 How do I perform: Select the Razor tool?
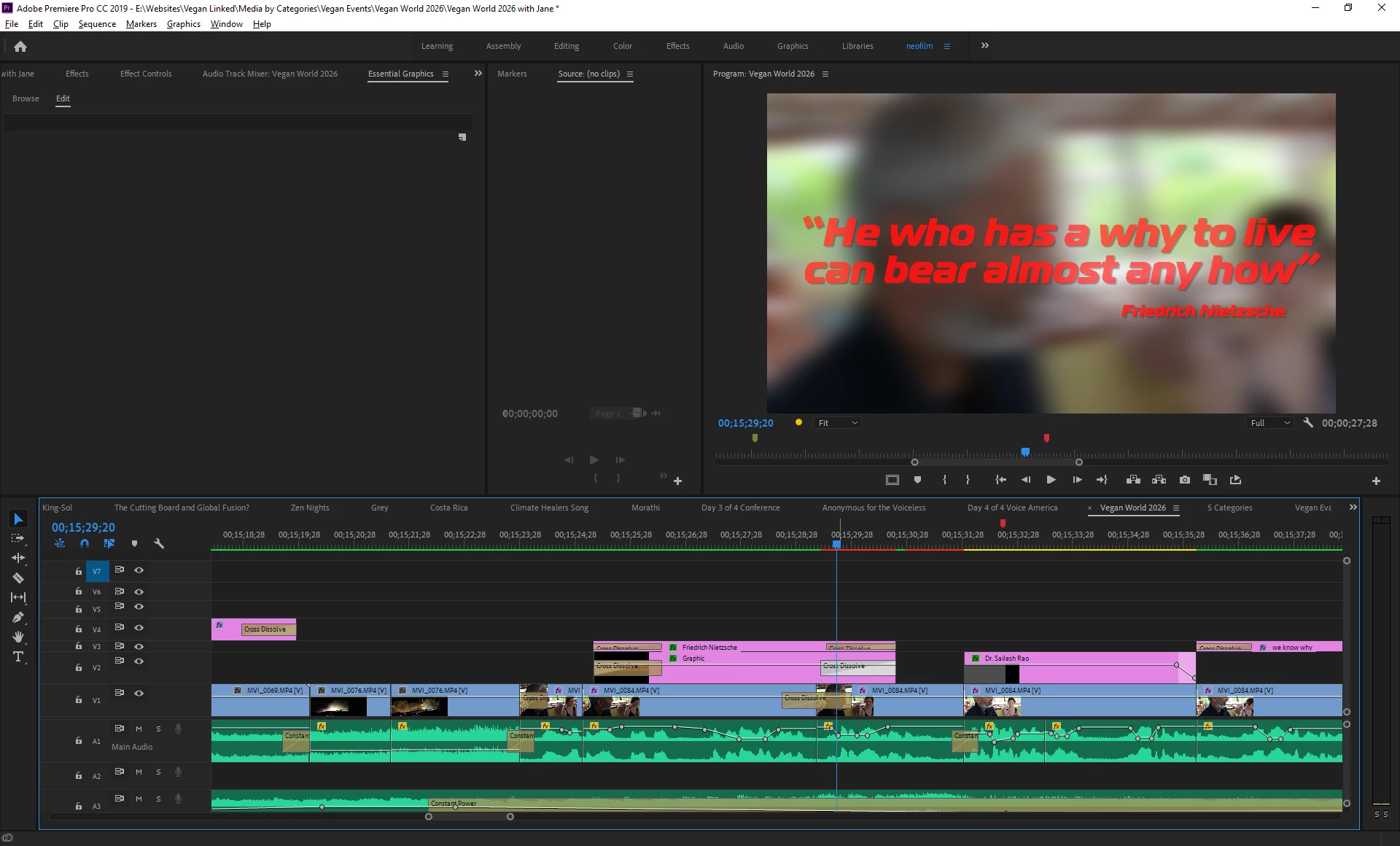pos(18,578)
